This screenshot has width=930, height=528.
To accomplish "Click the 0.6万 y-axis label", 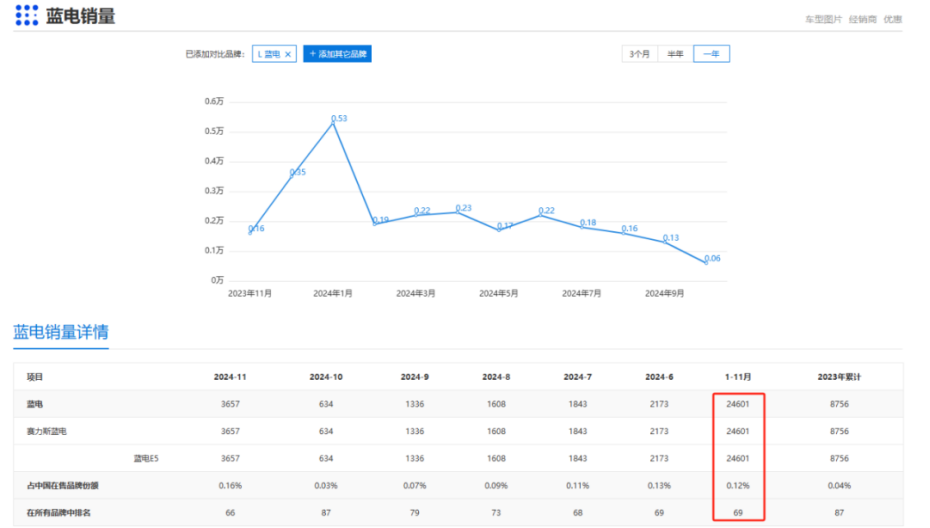I will [x=214, y=101].
